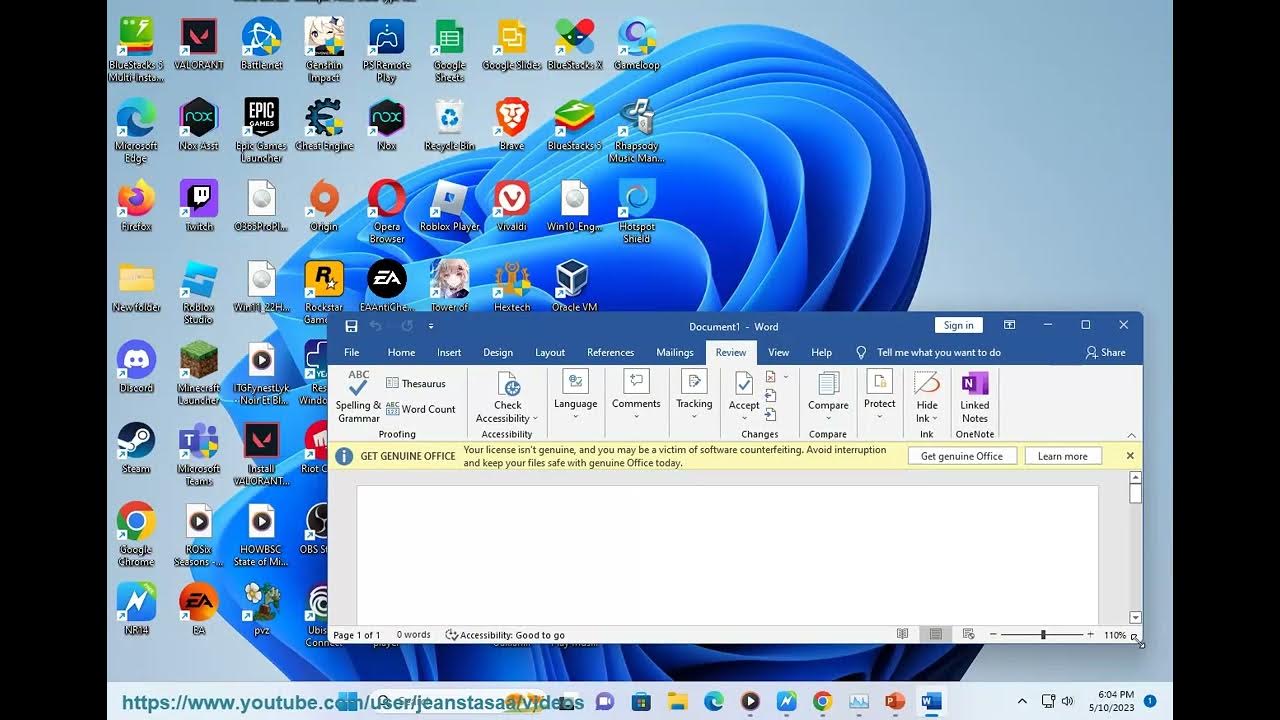Click the 110% zoom level
This screenshot has height=720, width=1280.
pos(1115,635)
